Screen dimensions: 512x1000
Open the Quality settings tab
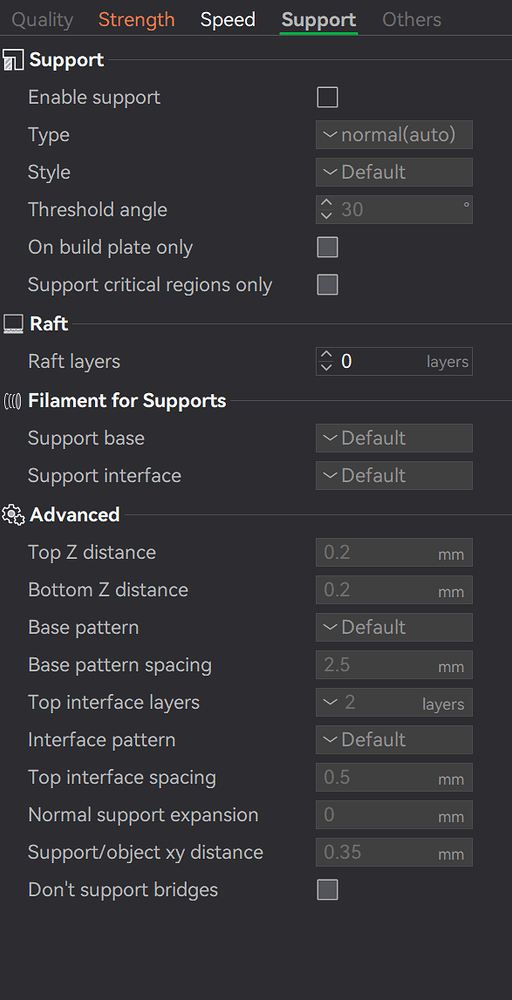point(42,20)
